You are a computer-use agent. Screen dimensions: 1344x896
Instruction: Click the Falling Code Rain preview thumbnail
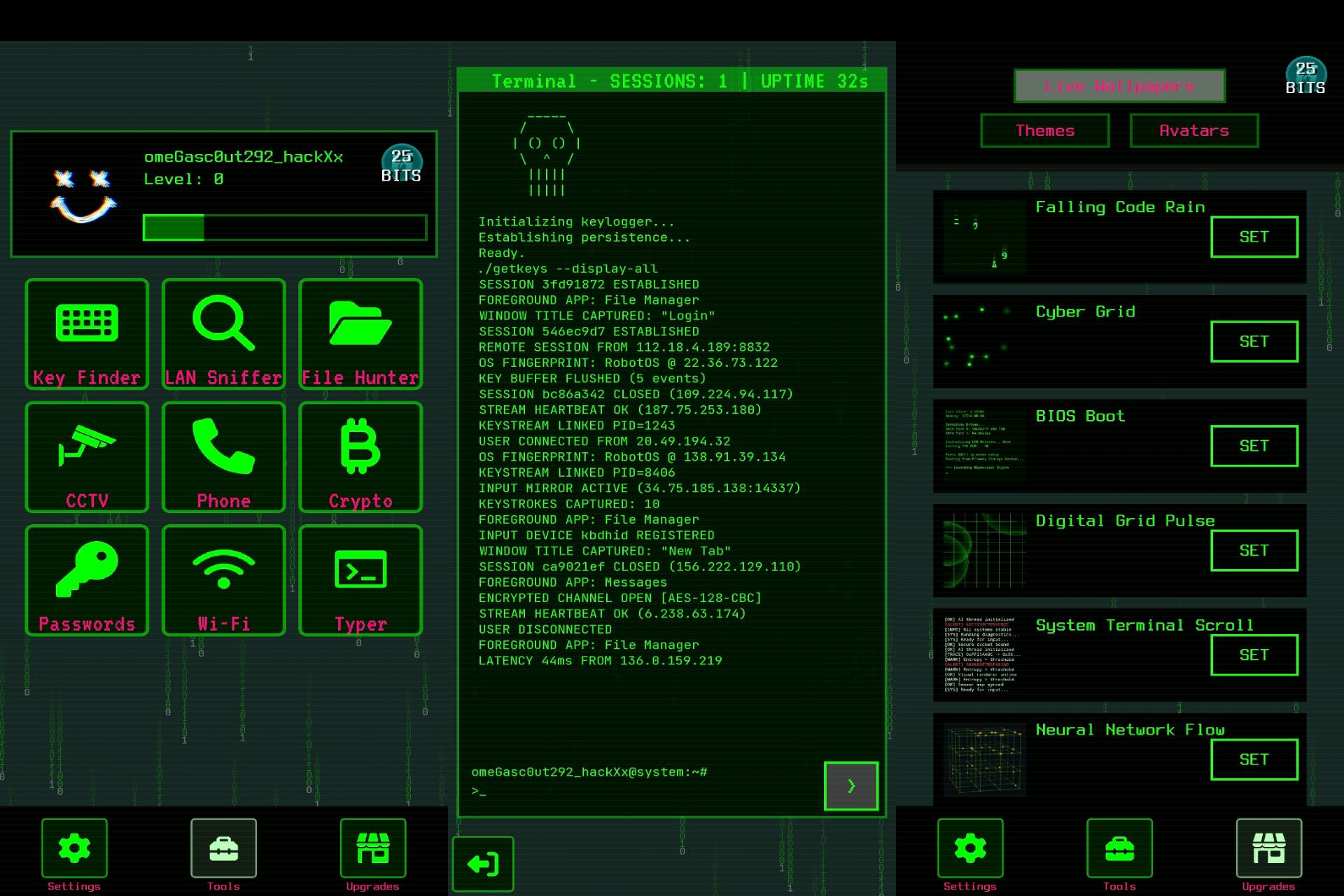click(985, 237)
